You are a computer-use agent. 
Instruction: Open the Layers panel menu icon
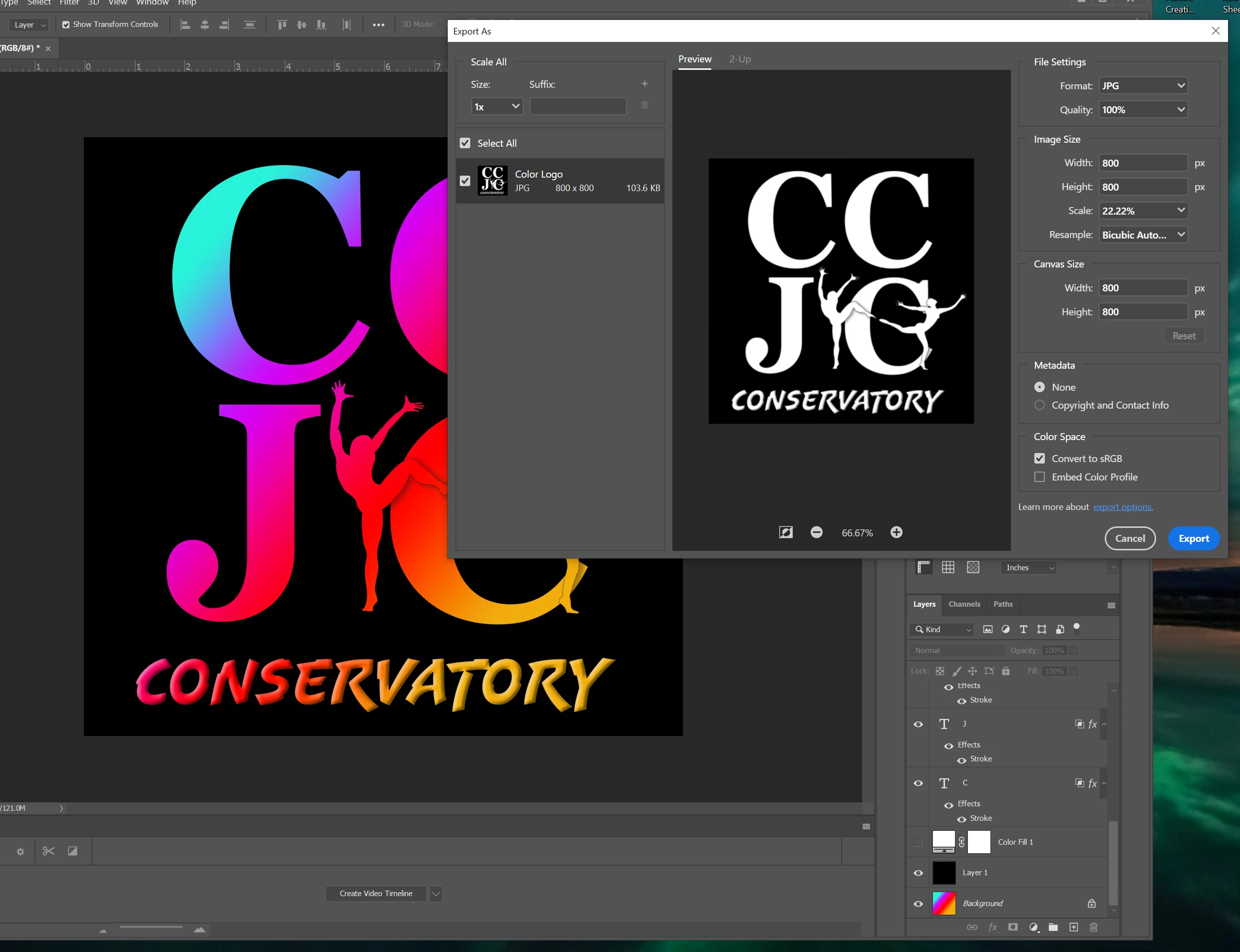[x=1111, y=605]
